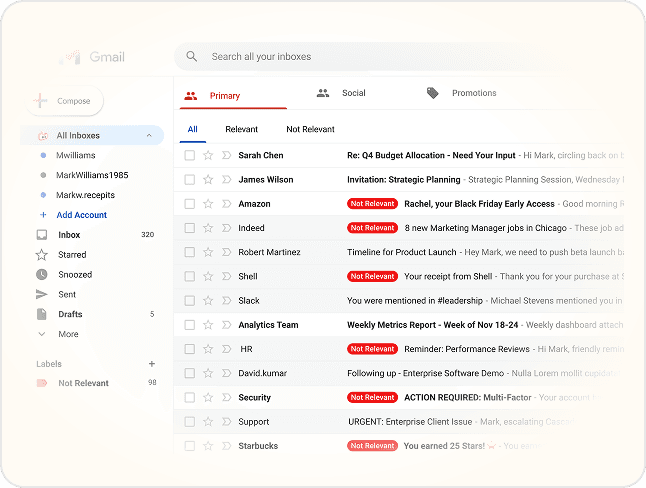Mark David.kumar email as important
Image resolution: width=646 pixels, height=488 pixels.
pyautogui.click(x=227, y=373)
